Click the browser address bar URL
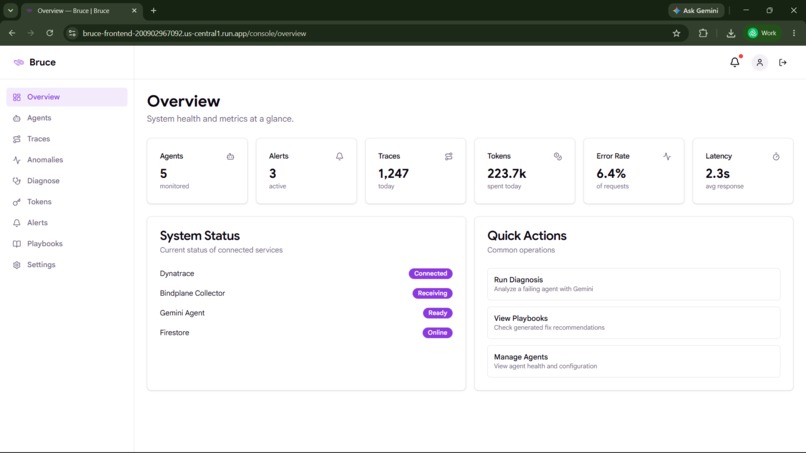The width and height of the screenshot is (806, 453). pos(194,33)
